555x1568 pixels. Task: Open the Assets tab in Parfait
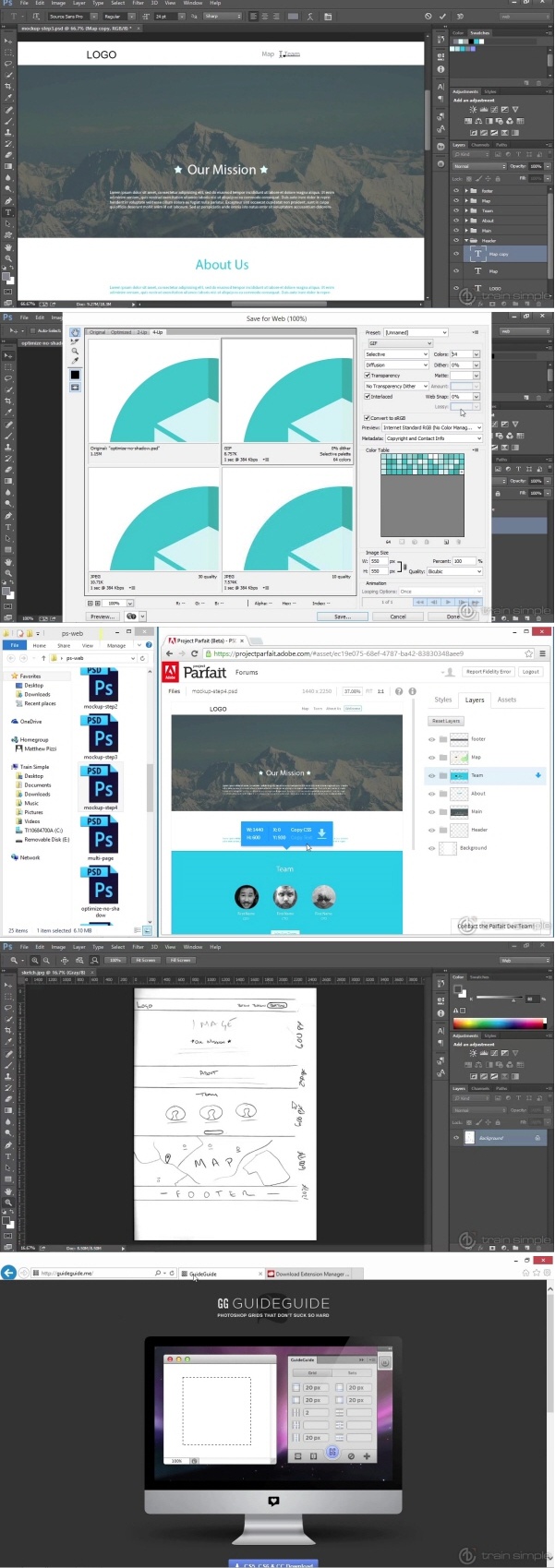(506, 700)
